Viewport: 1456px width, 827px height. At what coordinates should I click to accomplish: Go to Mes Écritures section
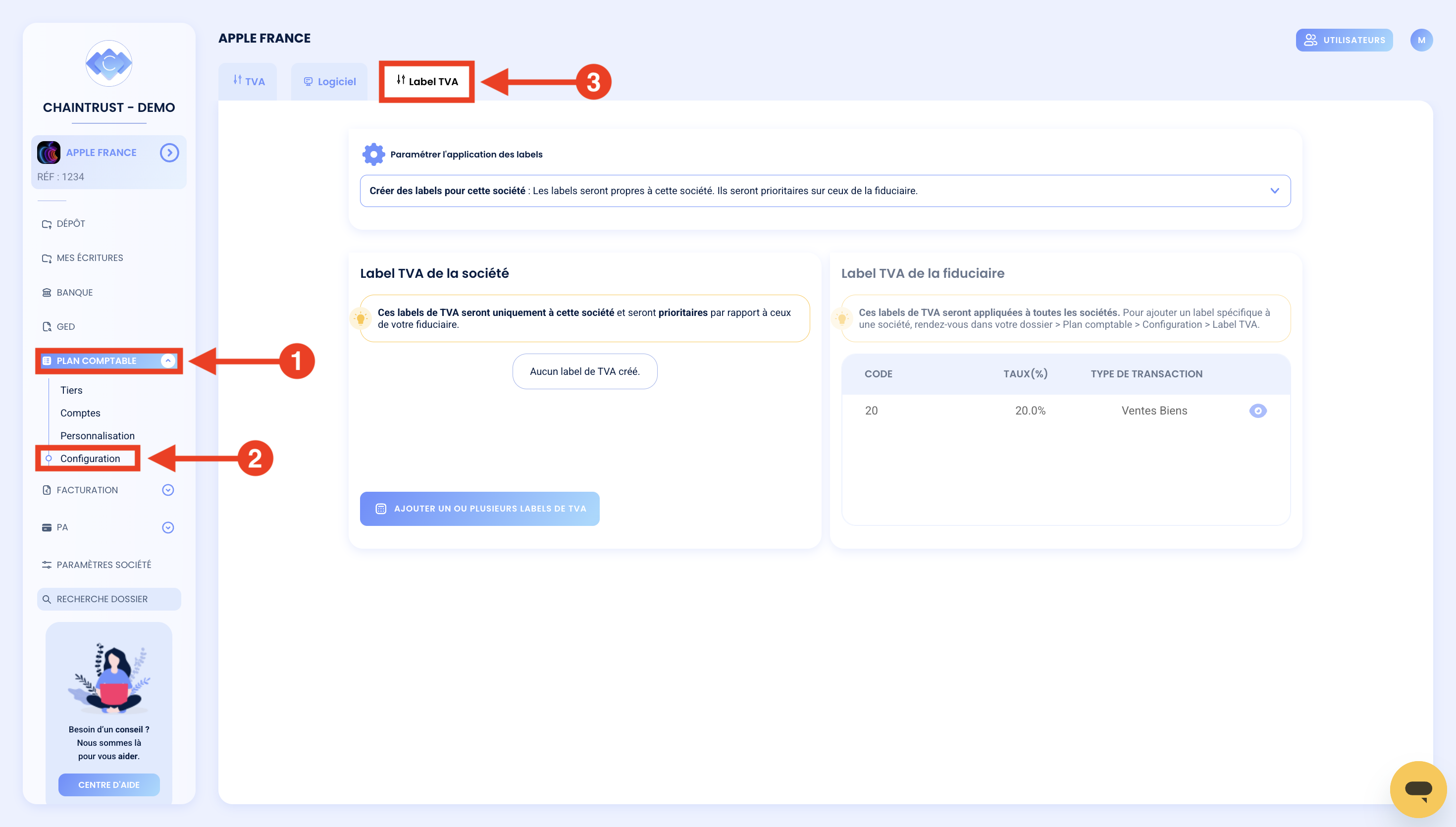pyautogui.click(x=89, y=258)
